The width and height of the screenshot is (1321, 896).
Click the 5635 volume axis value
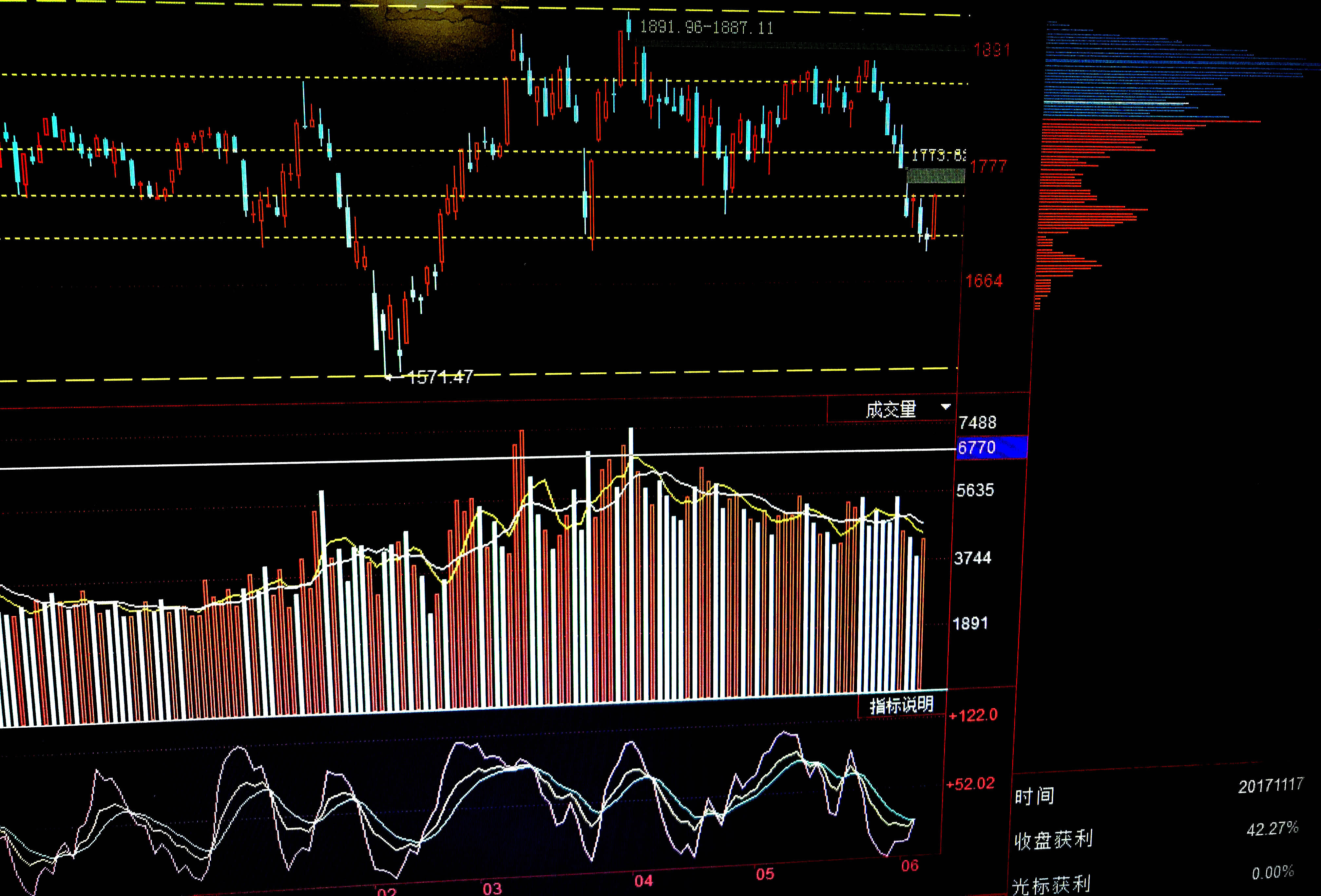tap(975, 490)
